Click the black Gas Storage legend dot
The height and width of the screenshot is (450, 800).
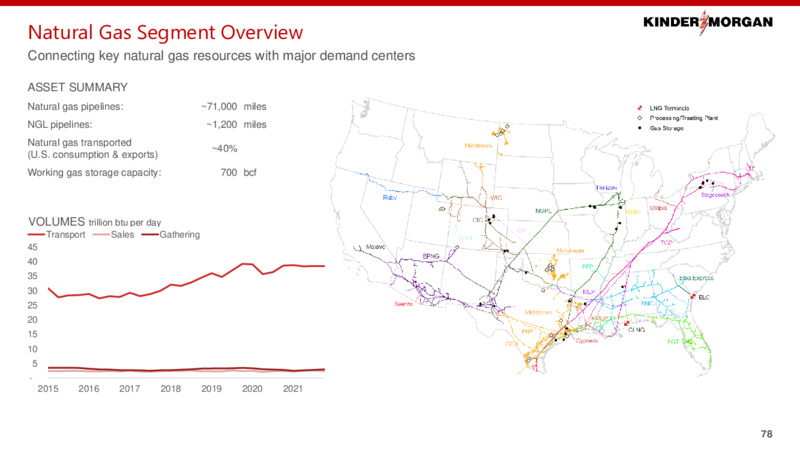click(639, 128)
